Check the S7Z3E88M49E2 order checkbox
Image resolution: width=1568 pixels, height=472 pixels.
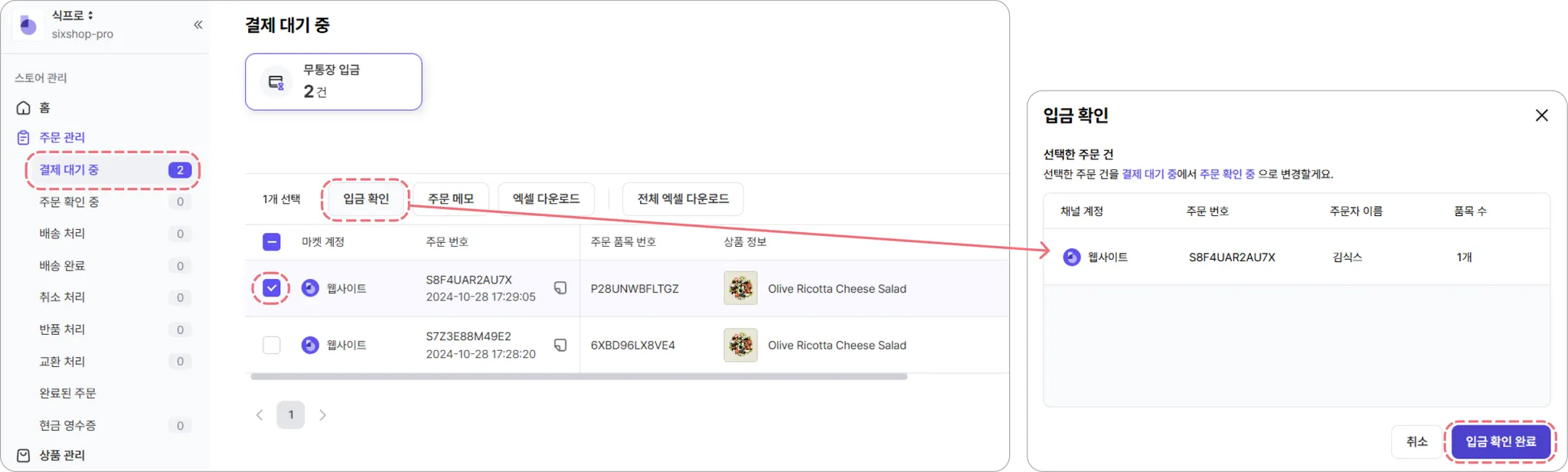[272, 345]
